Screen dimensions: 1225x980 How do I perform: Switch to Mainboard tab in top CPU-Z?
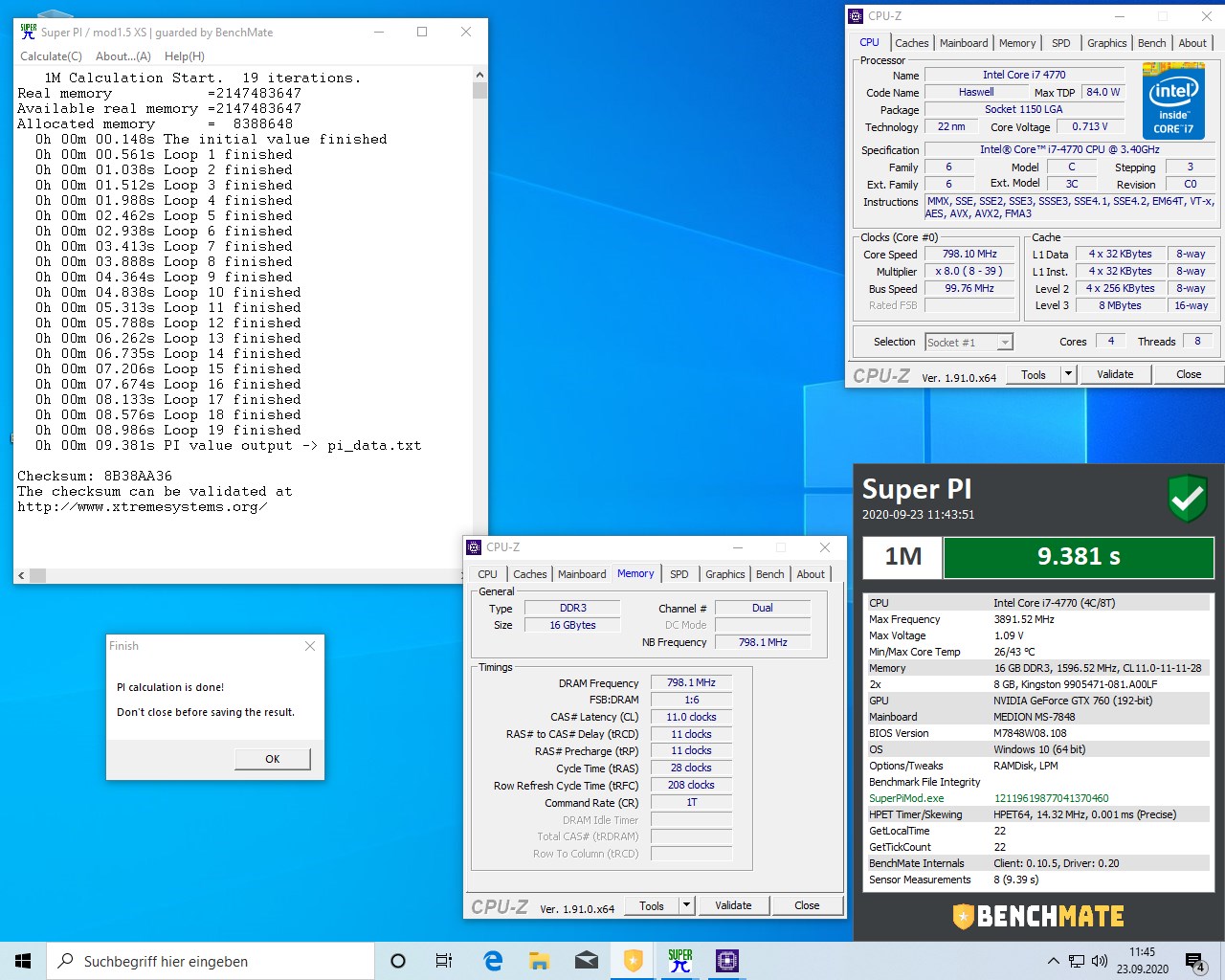(x=964, y=43)
